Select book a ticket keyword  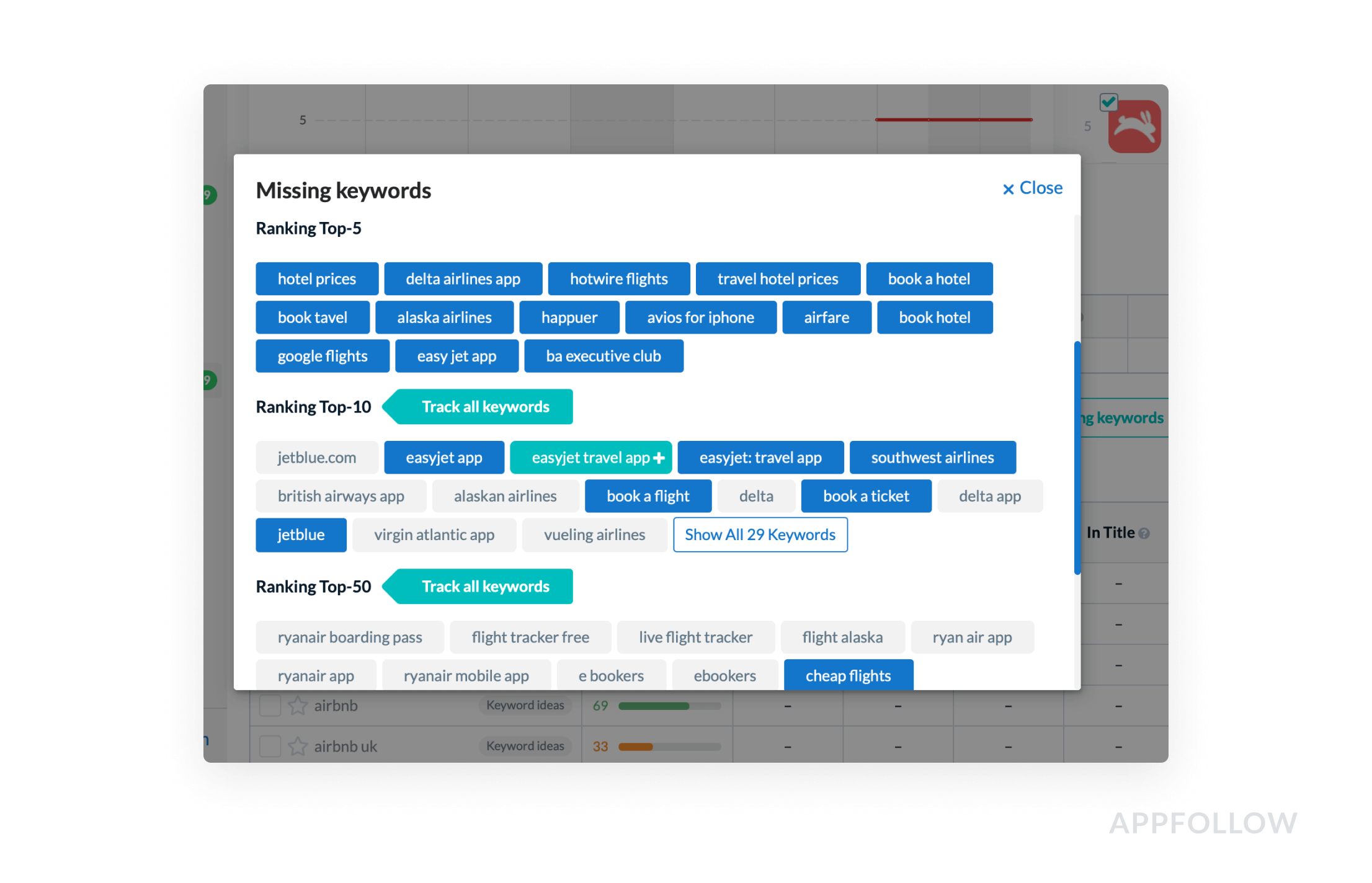(x=866, y=496)
